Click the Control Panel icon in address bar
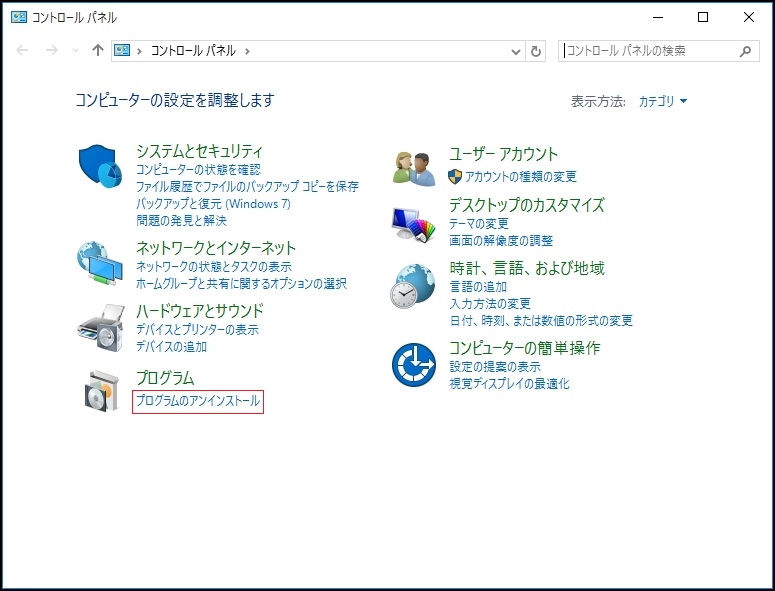775x591 pixels. tap(122, 50)
